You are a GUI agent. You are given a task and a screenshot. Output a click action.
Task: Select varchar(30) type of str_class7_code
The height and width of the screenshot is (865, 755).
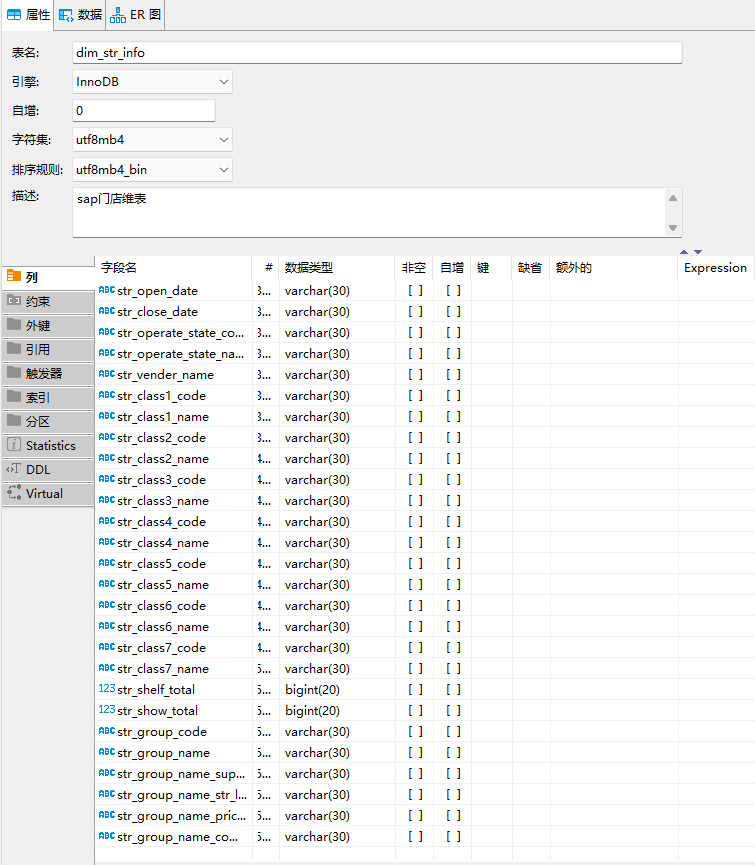click(317, 648)
